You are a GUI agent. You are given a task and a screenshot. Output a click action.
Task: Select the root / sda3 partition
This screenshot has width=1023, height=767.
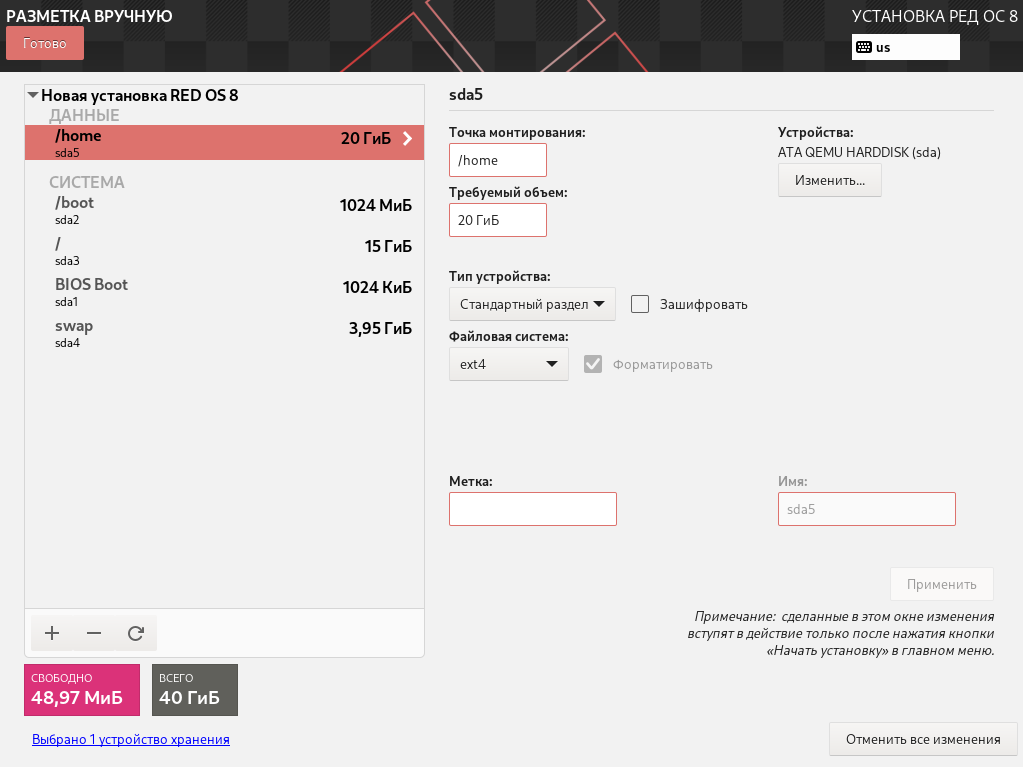pos(224,251)
